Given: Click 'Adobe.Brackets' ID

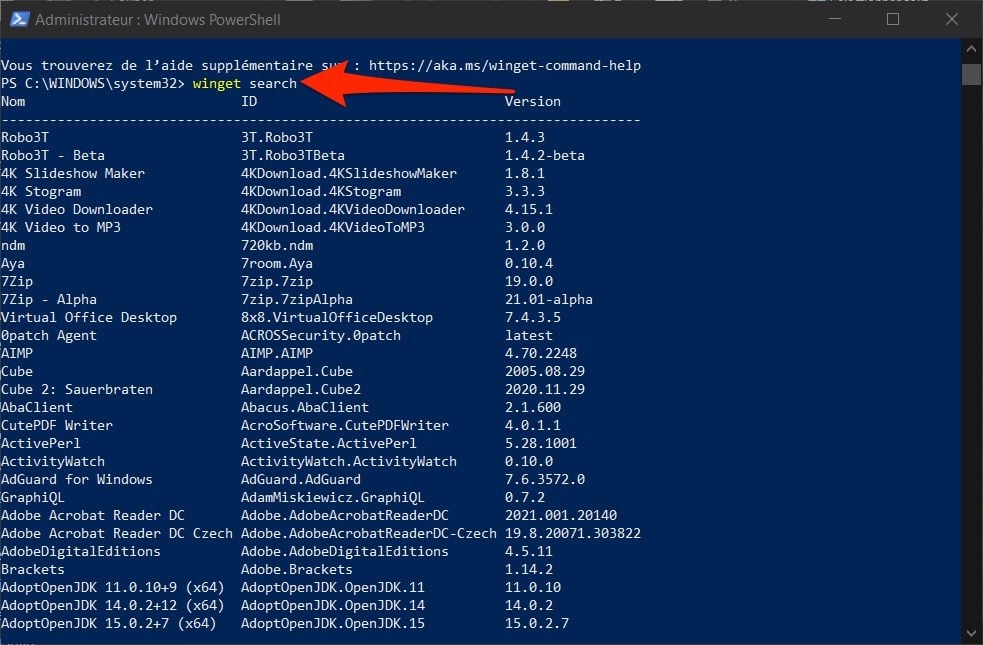Looking at the screenshot, I should [x=297, y=570].
